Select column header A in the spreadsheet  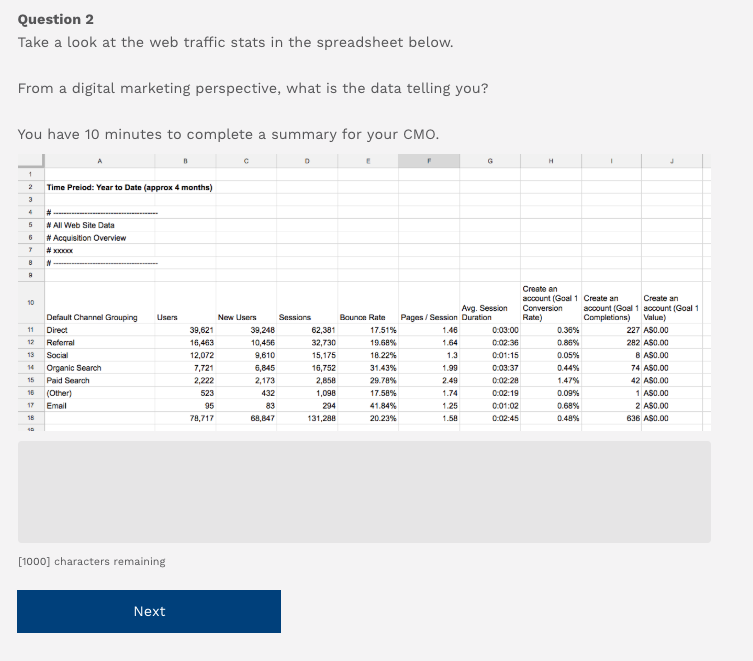(100, 162)
